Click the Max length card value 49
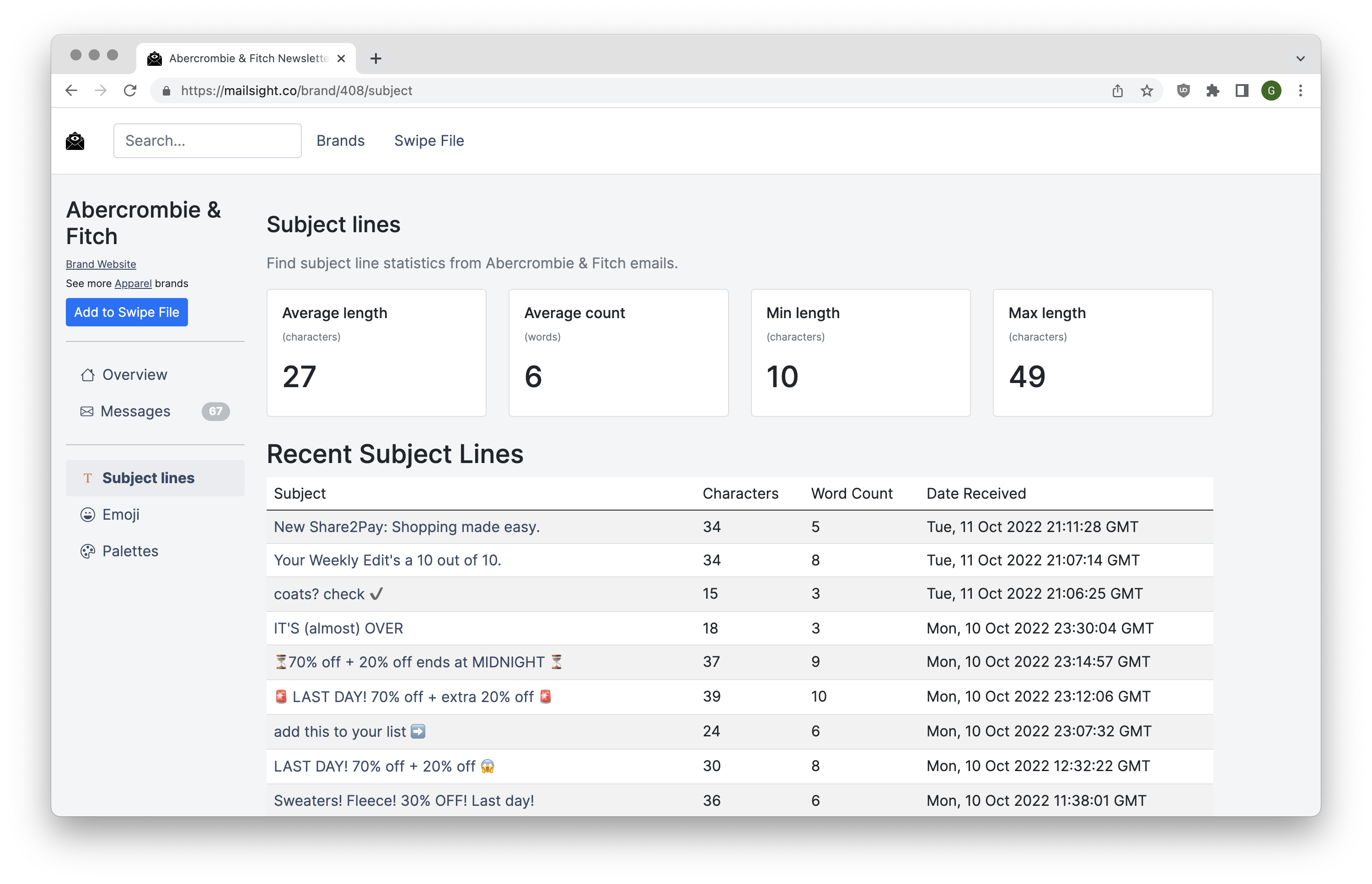 (x=1027, y=377)
